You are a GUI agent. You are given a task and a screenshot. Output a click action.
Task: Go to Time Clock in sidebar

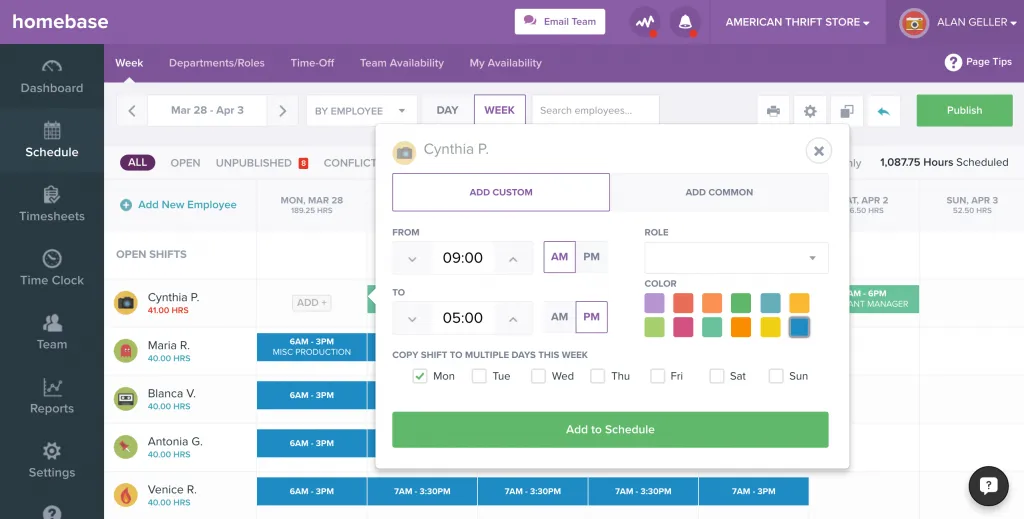(x=52, y=268)
